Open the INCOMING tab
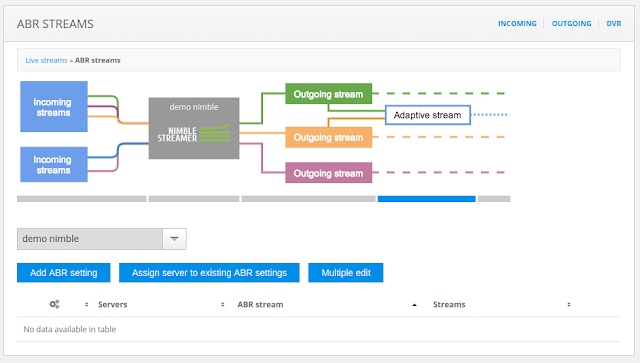The width and height of the screenshot is (640, 363). (x=517, y=24)
